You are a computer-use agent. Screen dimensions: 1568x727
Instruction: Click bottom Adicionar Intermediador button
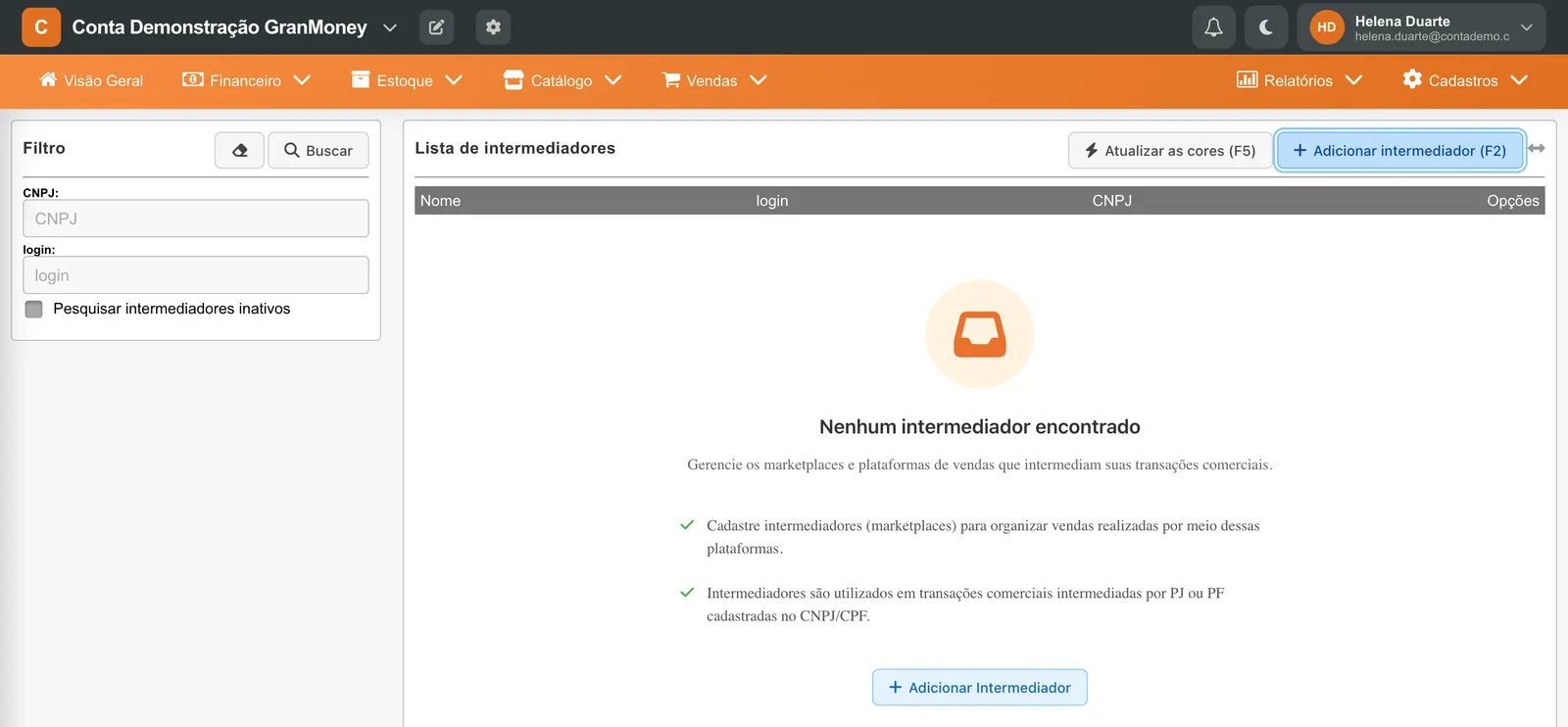pyautogui.click(x=980, y=688)
